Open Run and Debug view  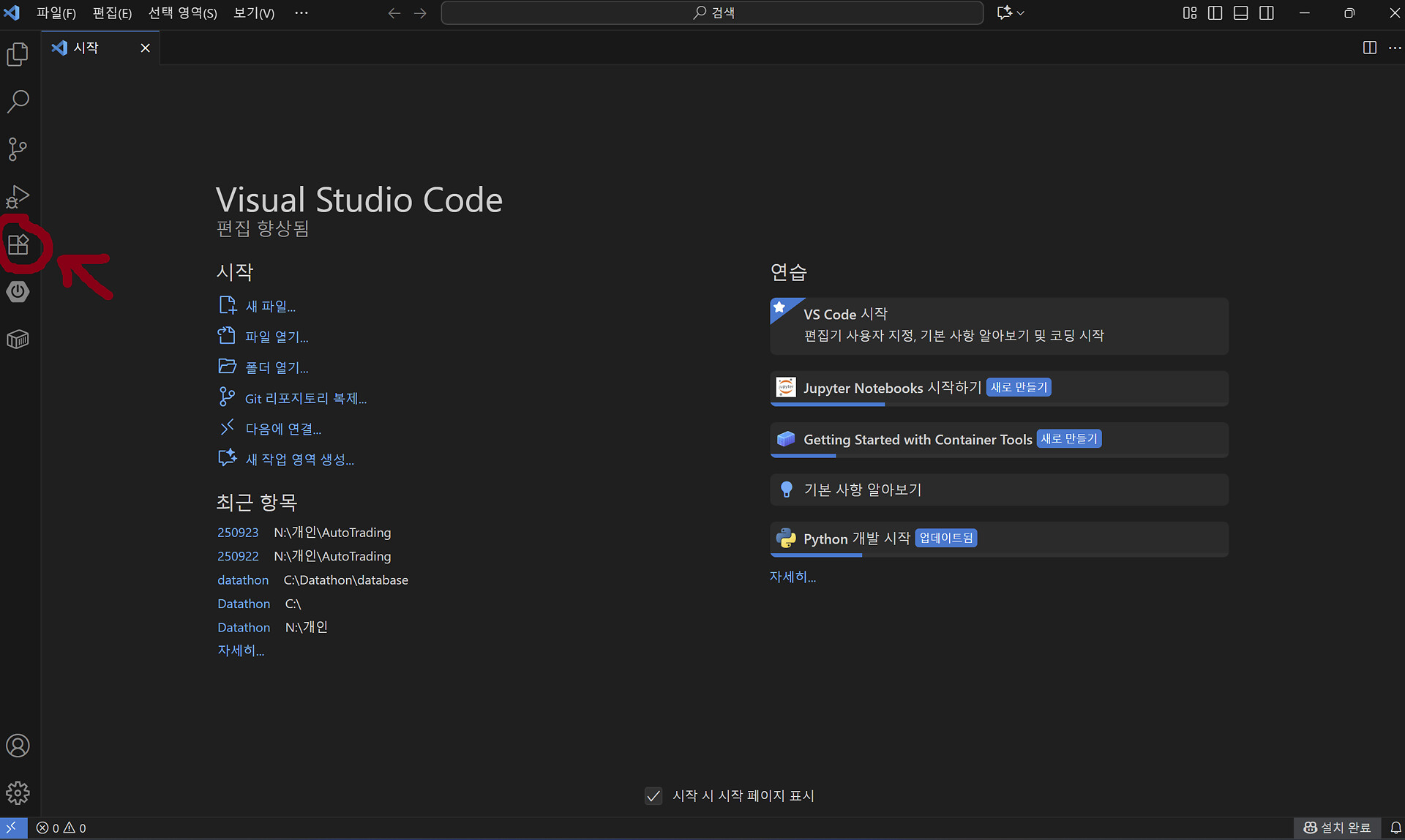pyautogui.click(x=18, y=197)
